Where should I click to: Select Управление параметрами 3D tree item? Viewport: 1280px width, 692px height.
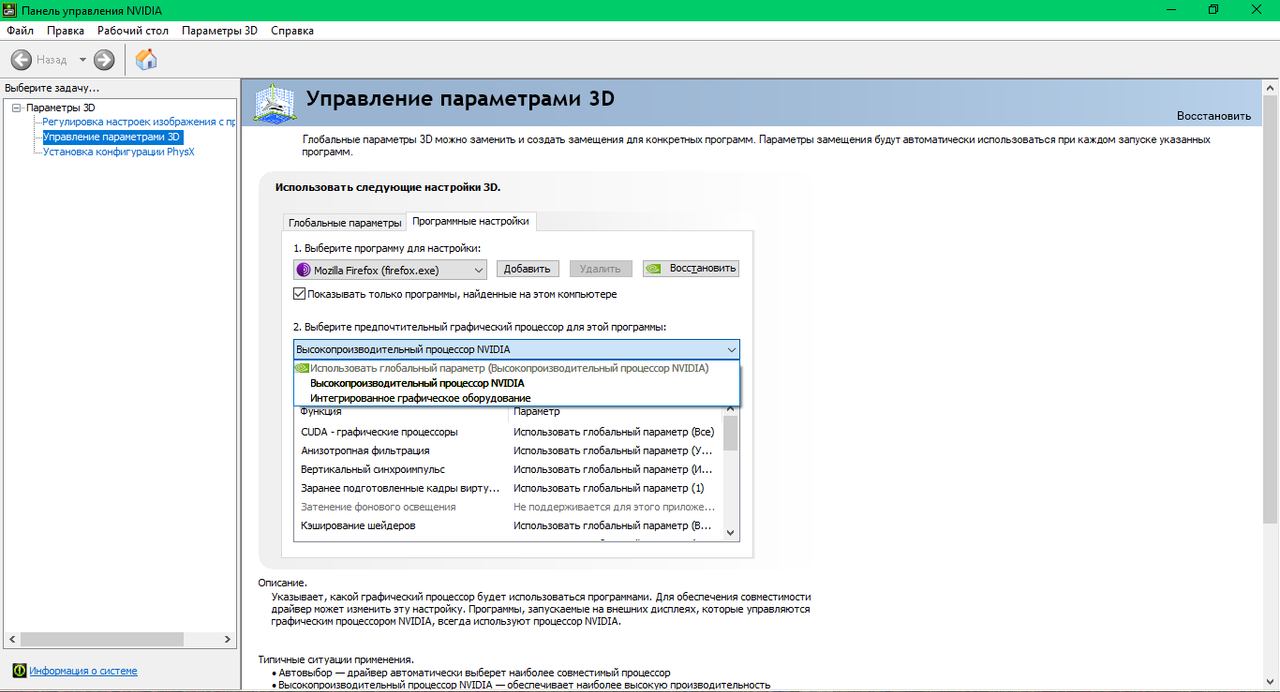[112, 137]
